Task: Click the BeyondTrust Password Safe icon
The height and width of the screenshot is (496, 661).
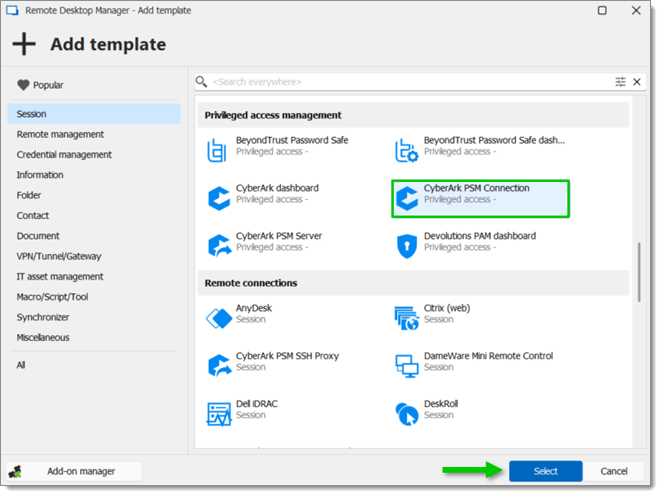Action: pos(217,150)
